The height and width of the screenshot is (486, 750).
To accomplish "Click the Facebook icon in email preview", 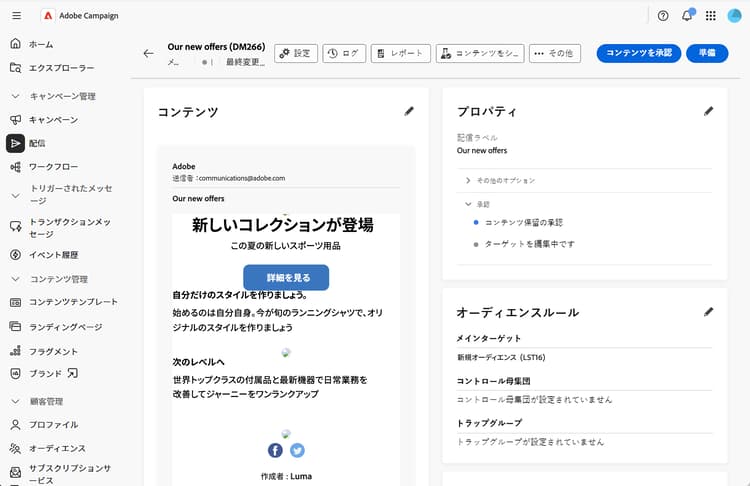I will click(x=275, y=450).
